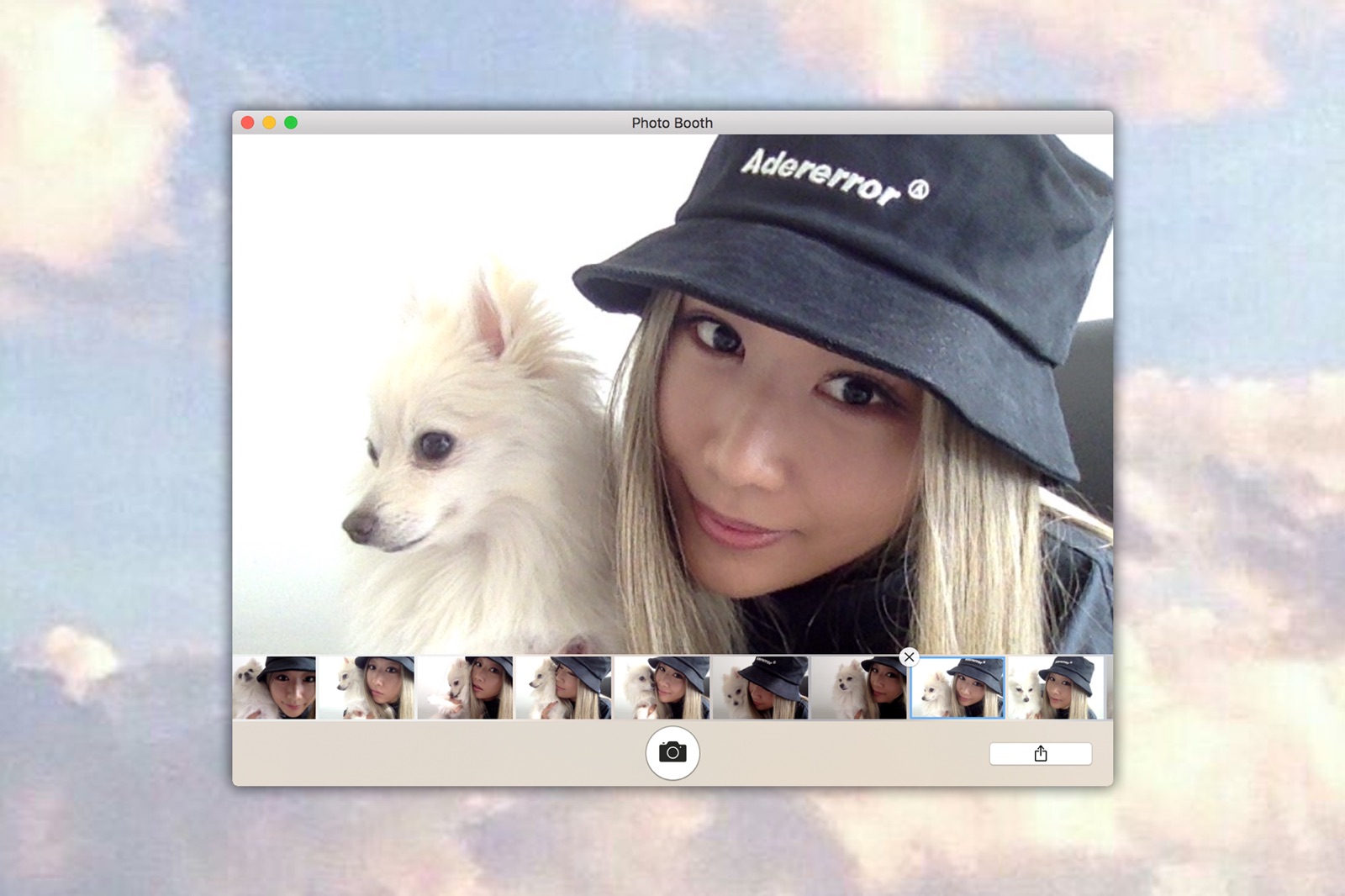Choose the fourth photo thumbnail
This screenshot has width=1345, height=896.
[x=564, y=688]
